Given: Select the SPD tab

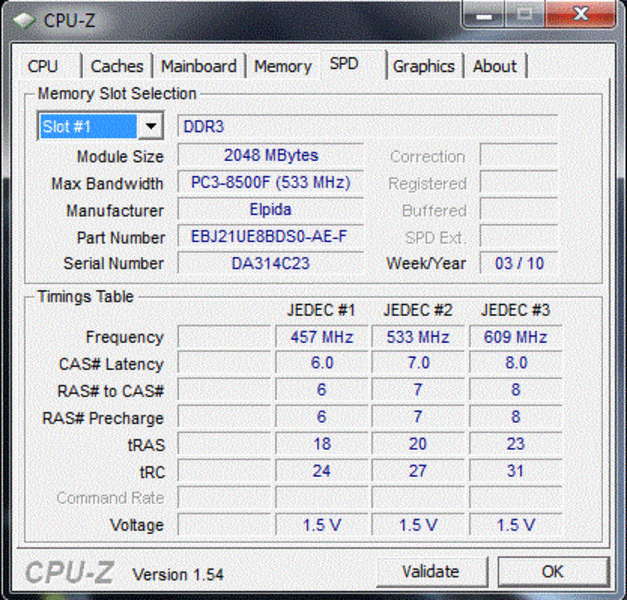Looking at the screenshot, I should pyautogui.click(x=344, y=64).
